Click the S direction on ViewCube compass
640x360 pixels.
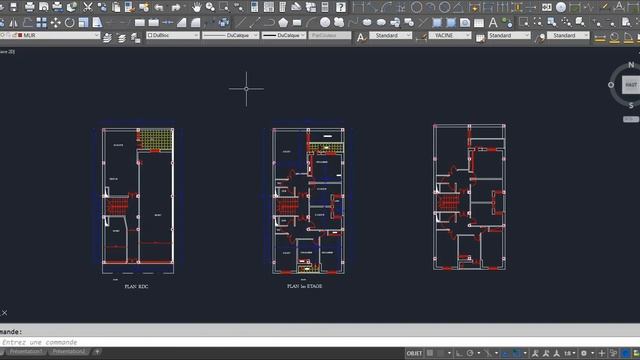coord(631,105)
